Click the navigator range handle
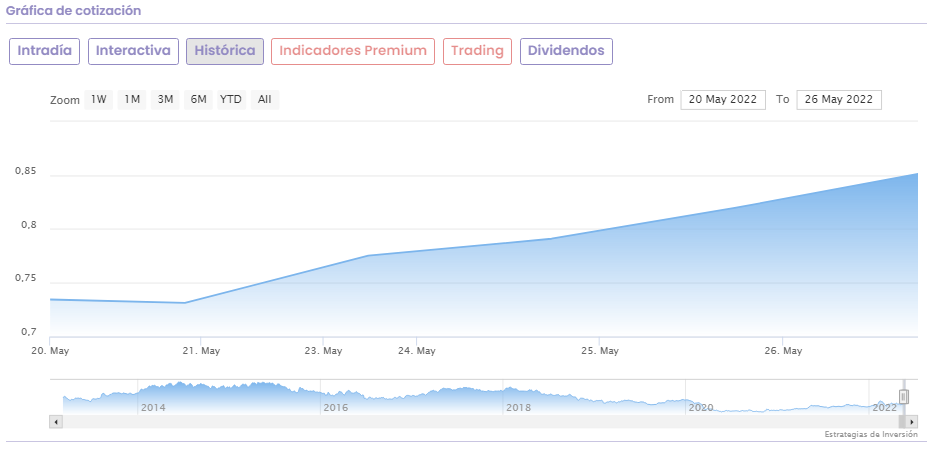 click(903, 396)
